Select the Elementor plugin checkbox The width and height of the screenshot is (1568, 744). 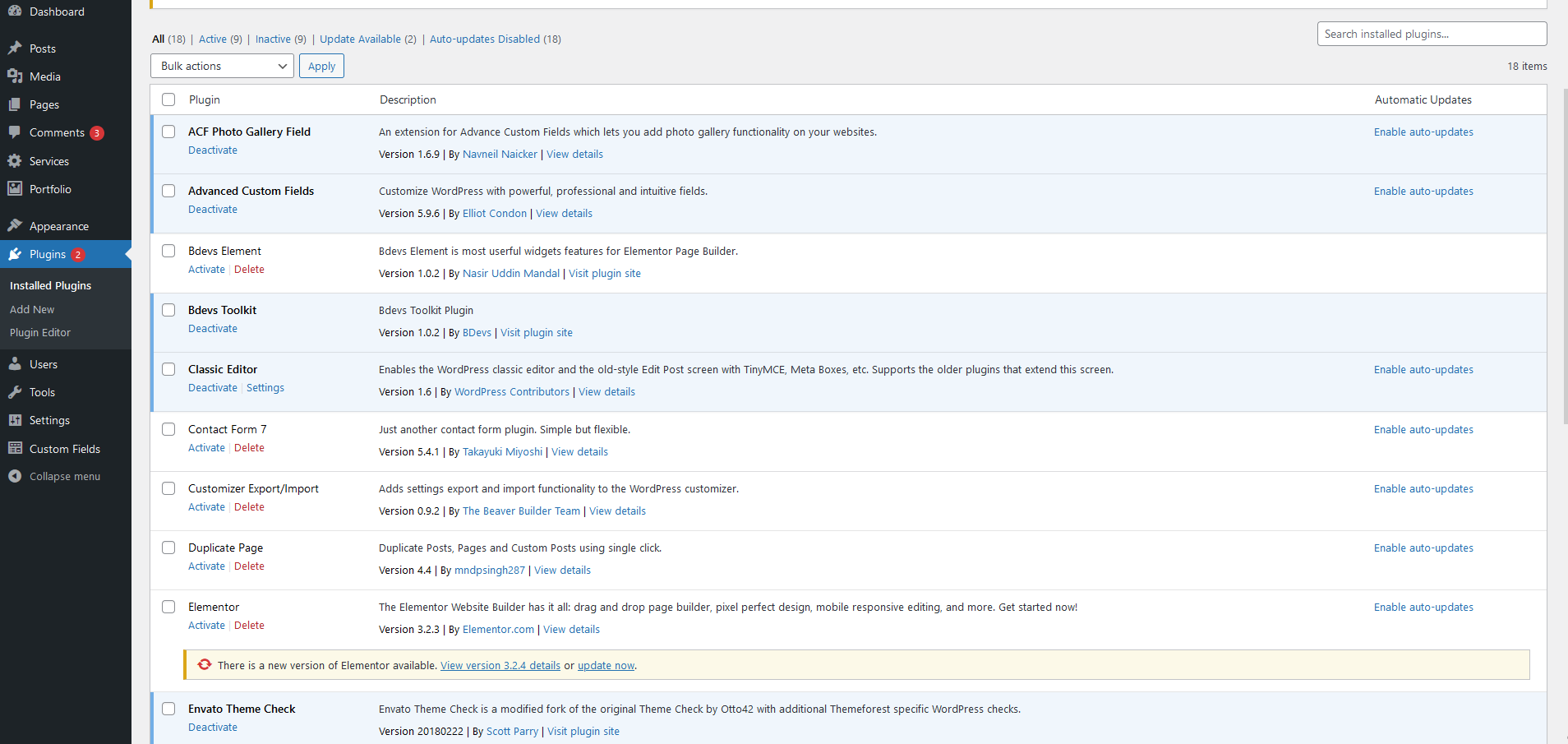point(168,607)
